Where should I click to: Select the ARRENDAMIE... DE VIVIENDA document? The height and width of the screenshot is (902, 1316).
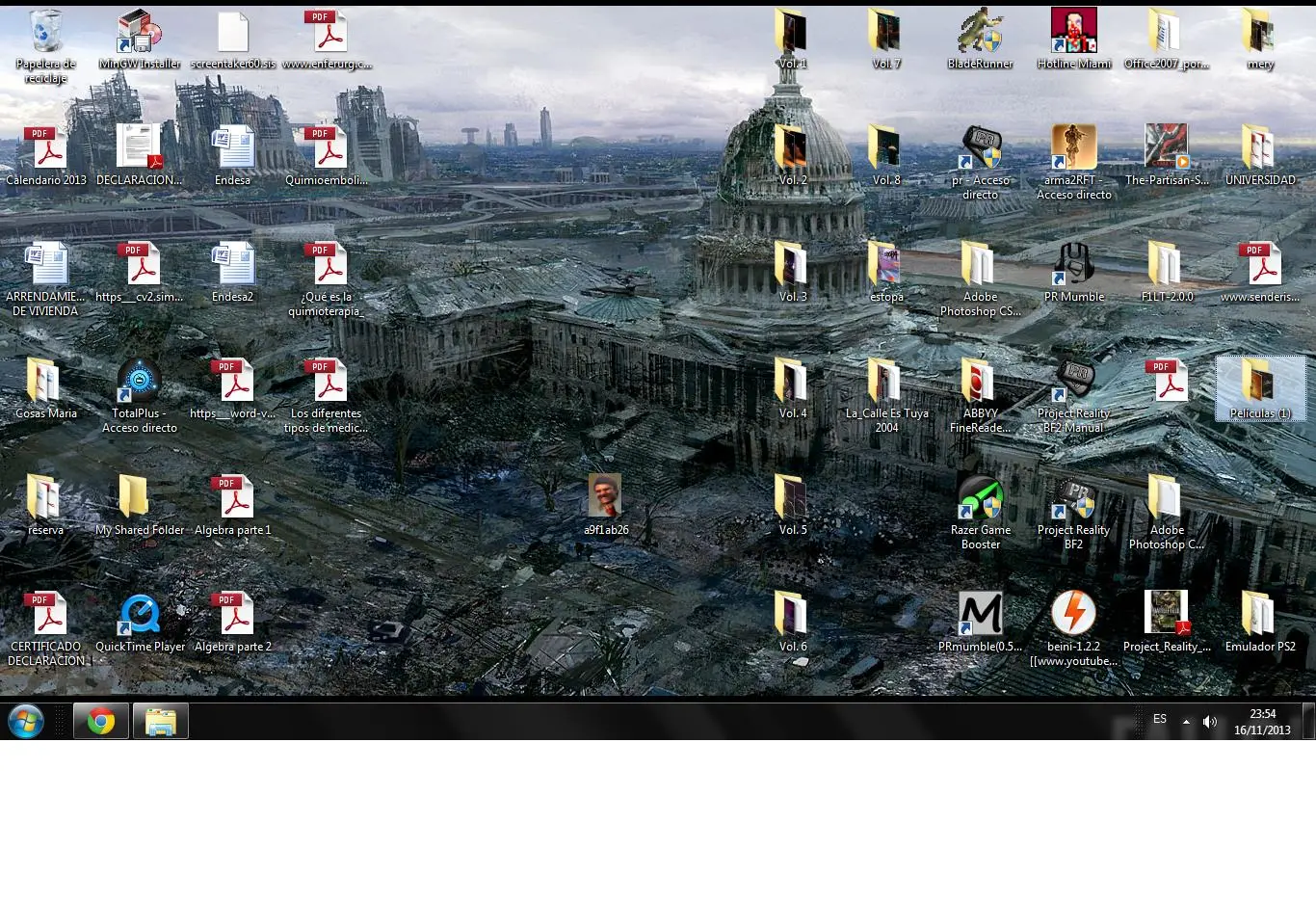(46, 279)
